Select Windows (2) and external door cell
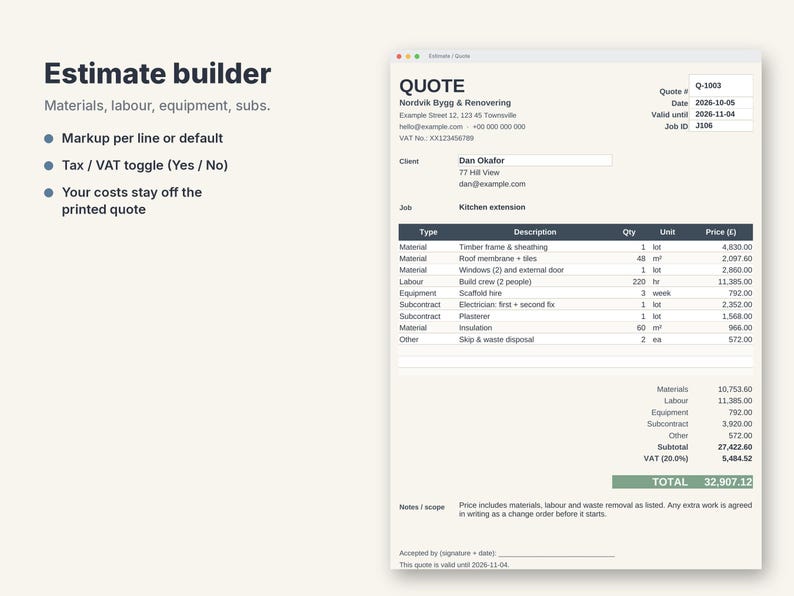The image size is (794, 596). (511, 270)
